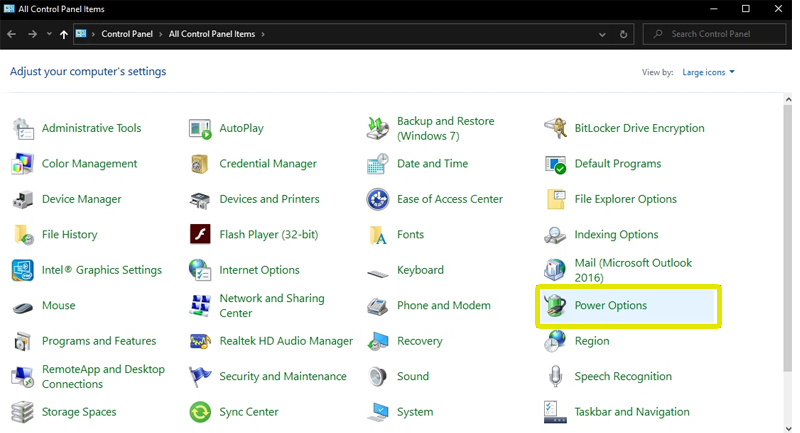800x433 pixels.
Task: Open the Mouse link text
Action: (59, 305)
